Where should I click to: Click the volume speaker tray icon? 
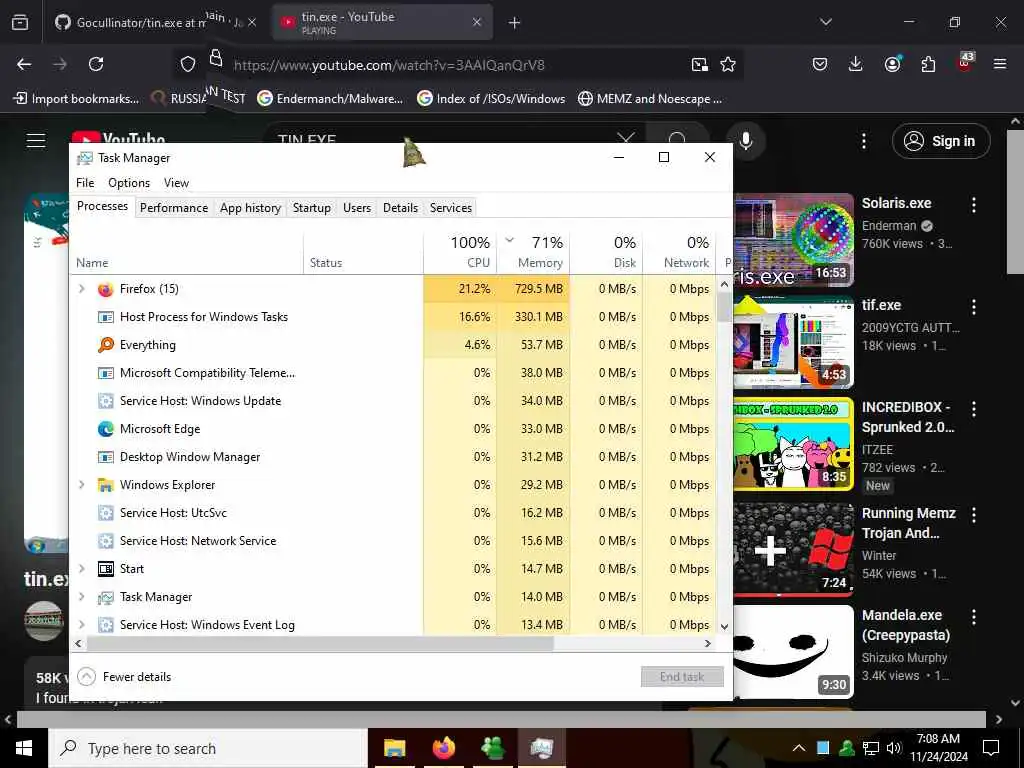pyautogui.click(x=894, y=748)
